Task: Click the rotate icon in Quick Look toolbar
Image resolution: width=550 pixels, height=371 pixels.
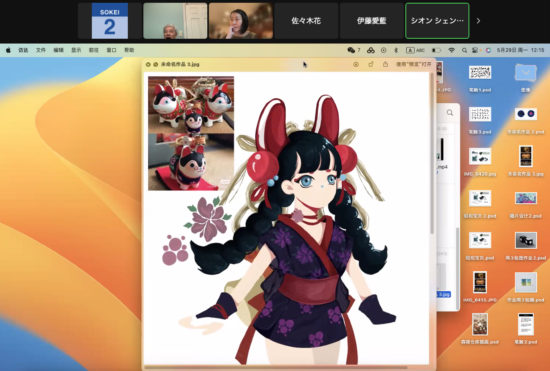Action: [371, 65]
